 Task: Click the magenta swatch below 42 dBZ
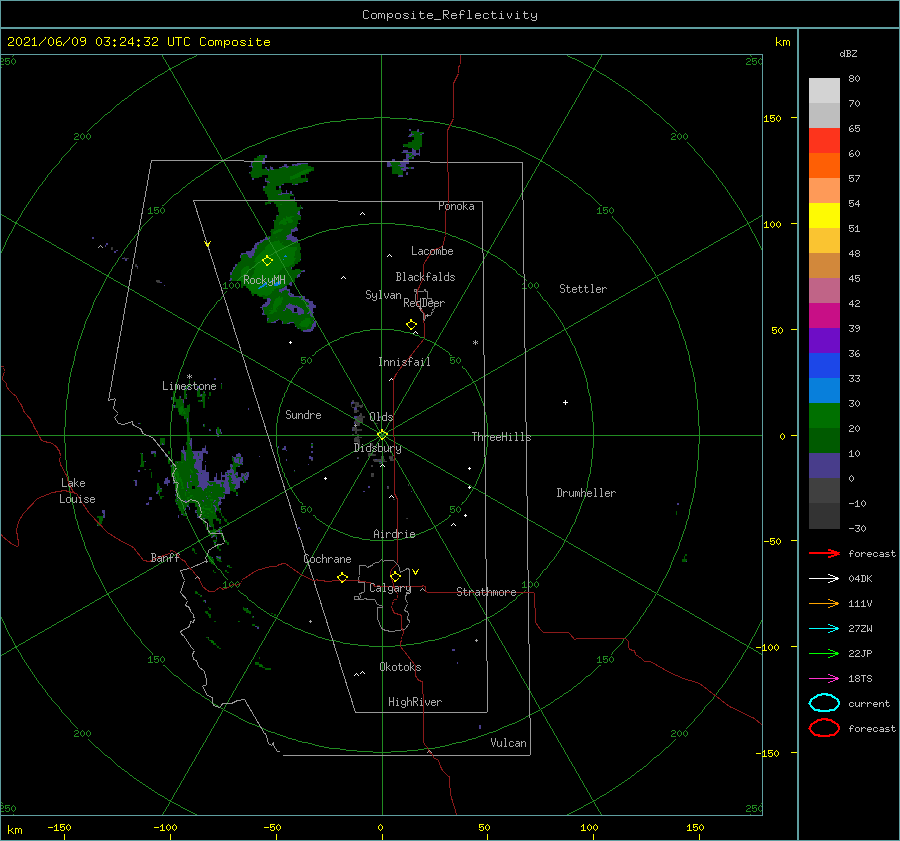tap(824, 315)
